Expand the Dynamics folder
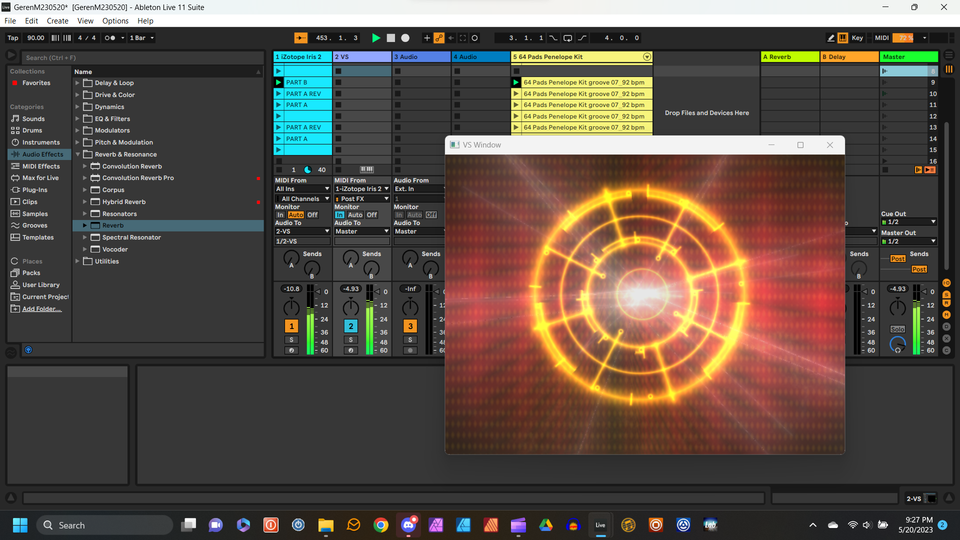 click(x=78, y=107)
